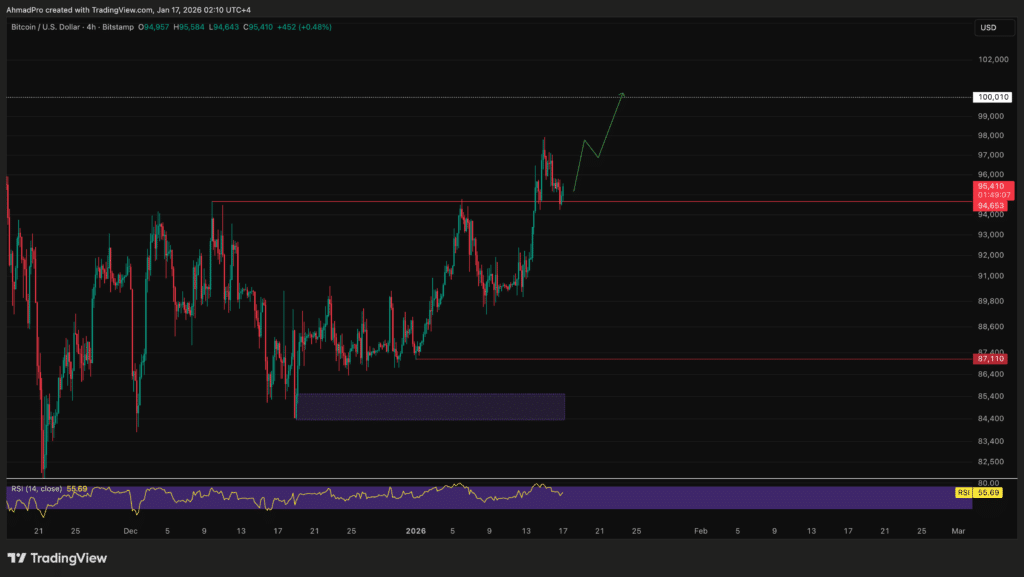Select the red 95,410 price label
The width and height of the screenshot is (1024, 577).
991,186
